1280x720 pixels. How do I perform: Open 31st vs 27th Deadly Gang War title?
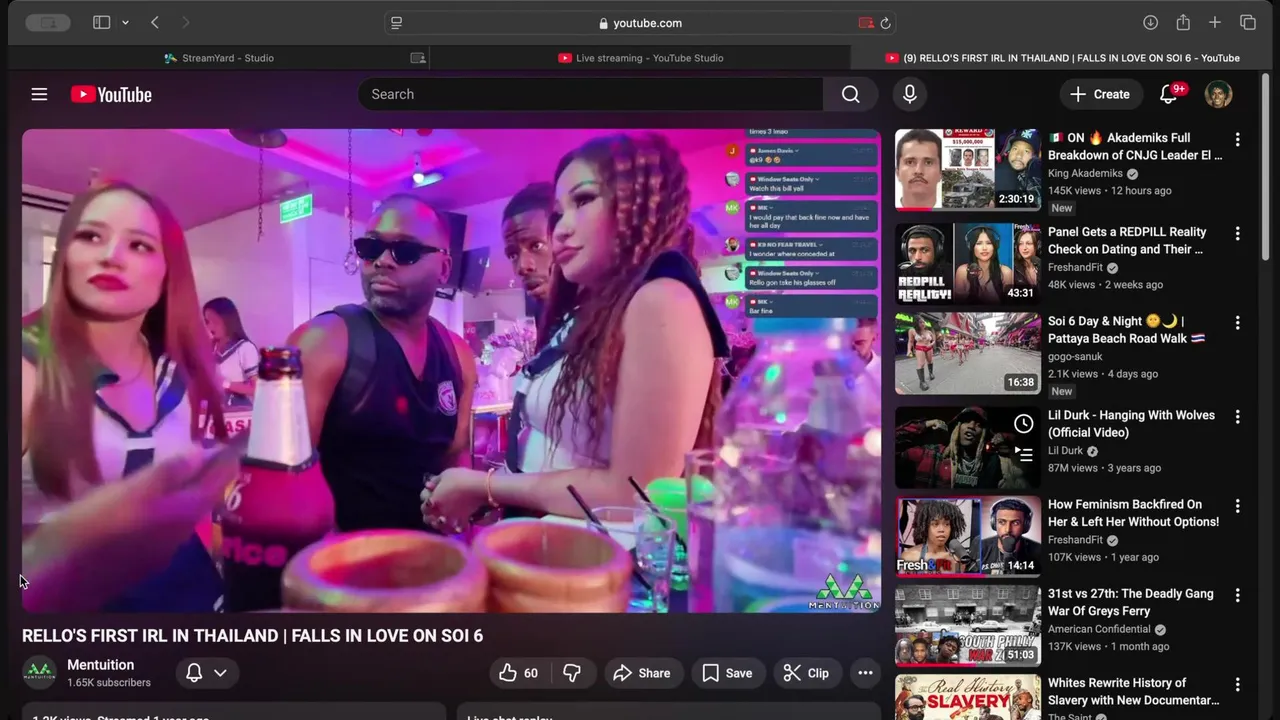pyautogui.click(x=1130, y=602)
